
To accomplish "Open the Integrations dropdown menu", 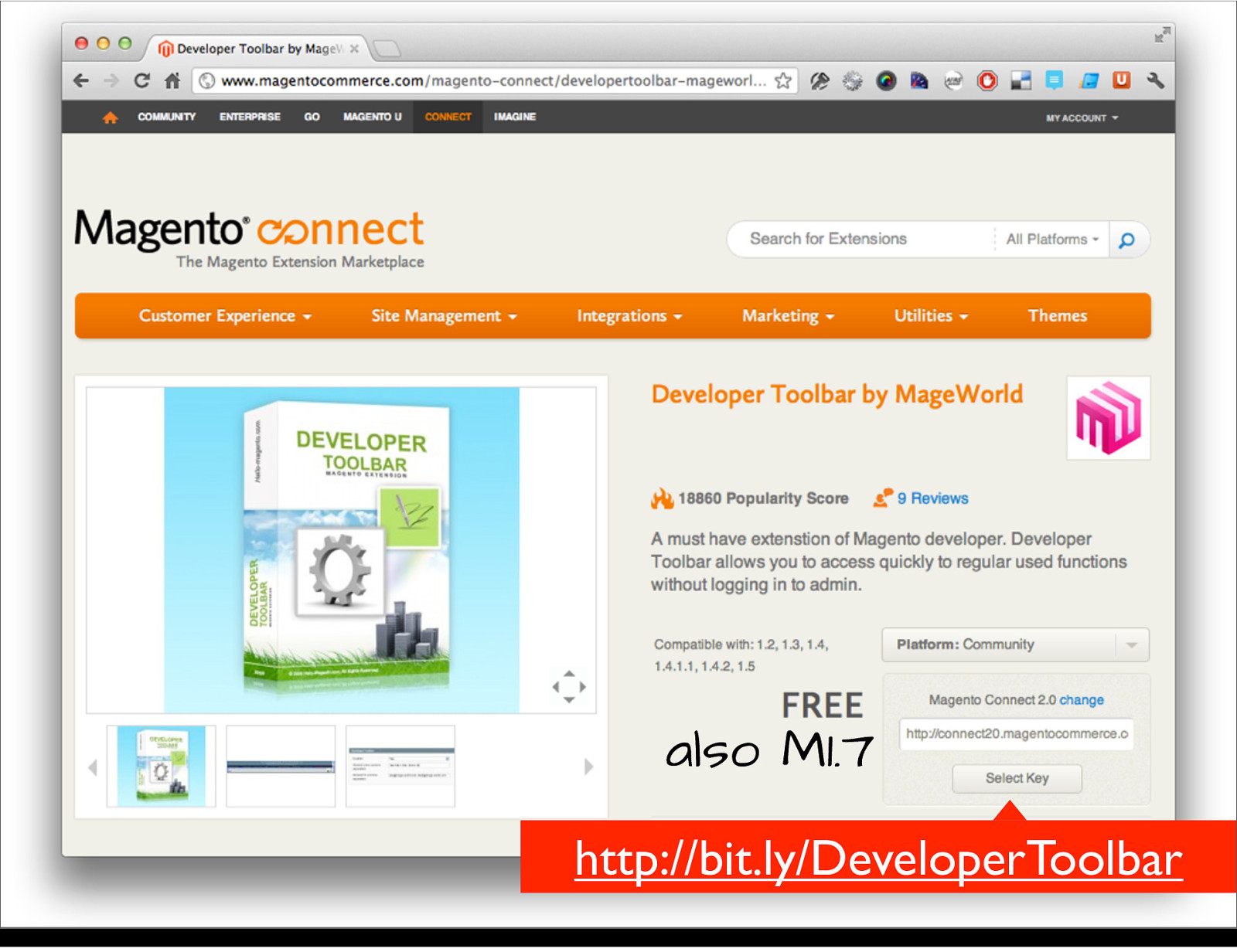I will 629,316.
